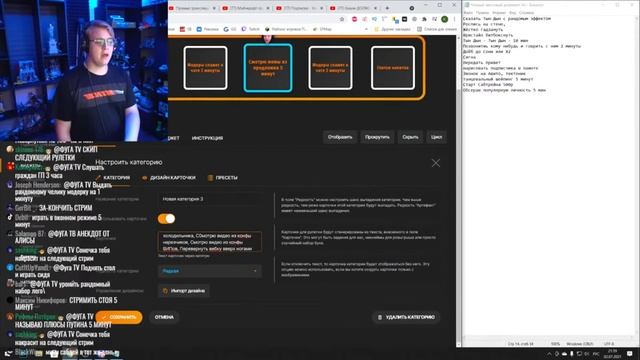Switch to the 'Прямая трансляция' Chrome tab

tap(193, 8)
